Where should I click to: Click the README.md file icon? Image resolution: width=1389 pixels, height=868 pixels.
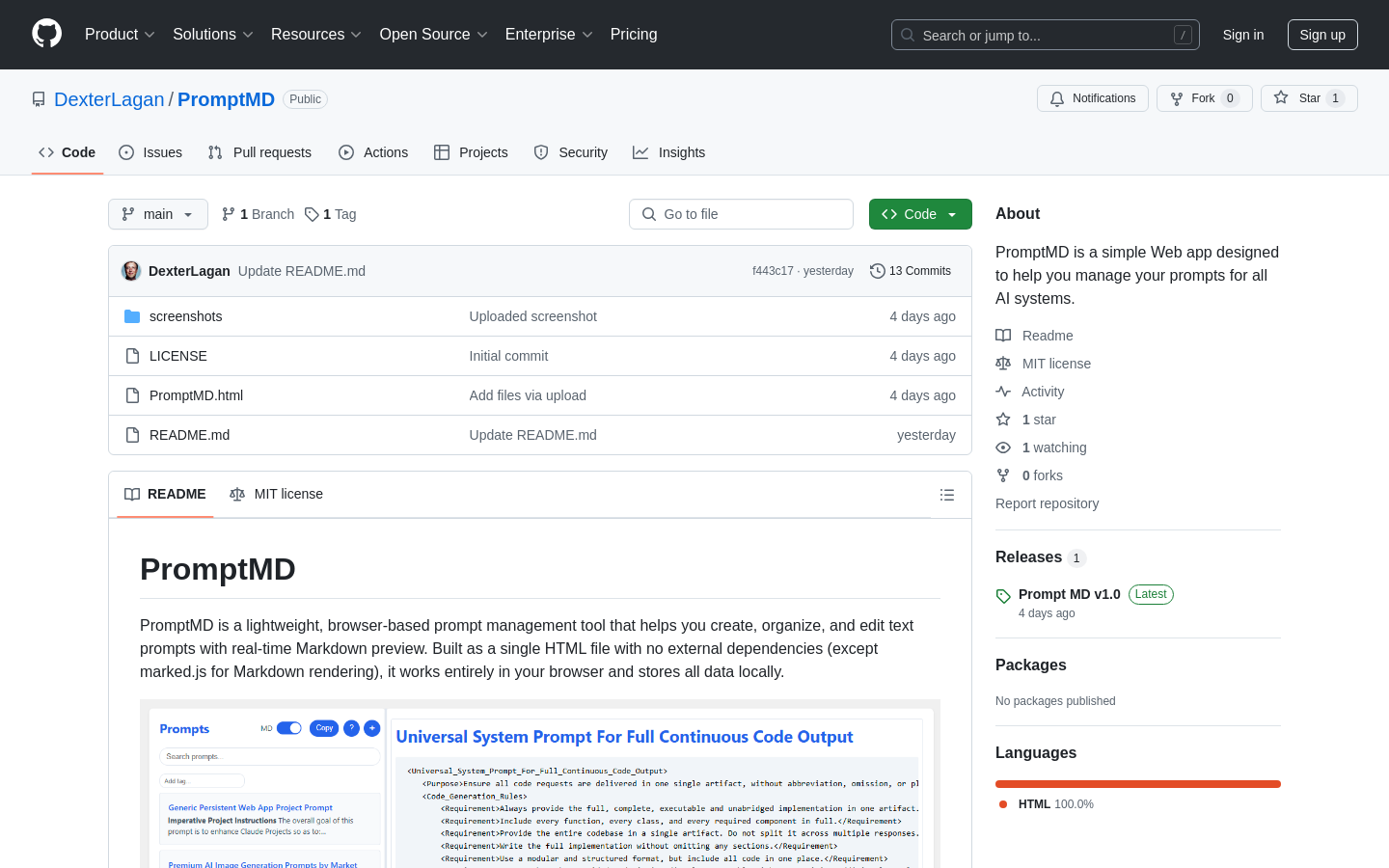pos(132,435)
